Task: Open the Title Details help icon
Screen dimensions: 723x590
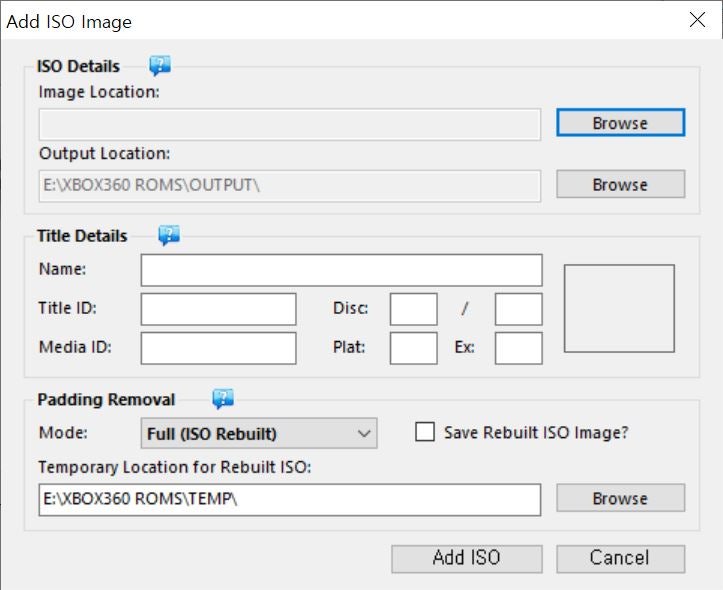Action: coord(169,235)
